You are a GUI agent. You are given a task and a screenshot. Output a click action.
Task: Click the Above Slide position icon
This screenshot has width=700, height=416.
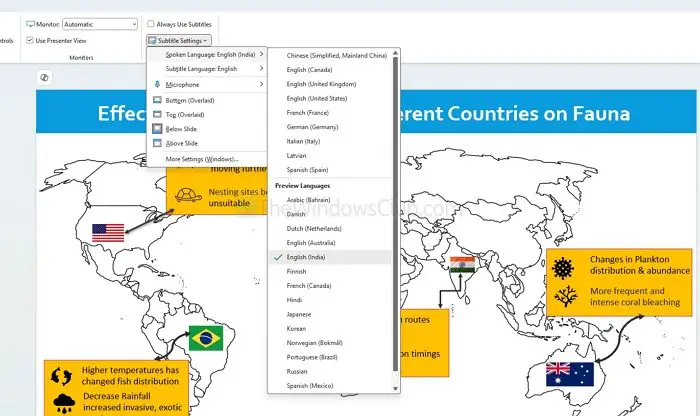[x=157, y=143]
